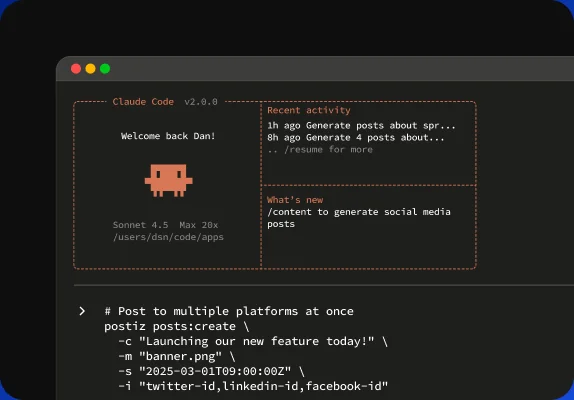Click the red close window button
Viewport: 574px width, 400px height.
pos(76,69)
